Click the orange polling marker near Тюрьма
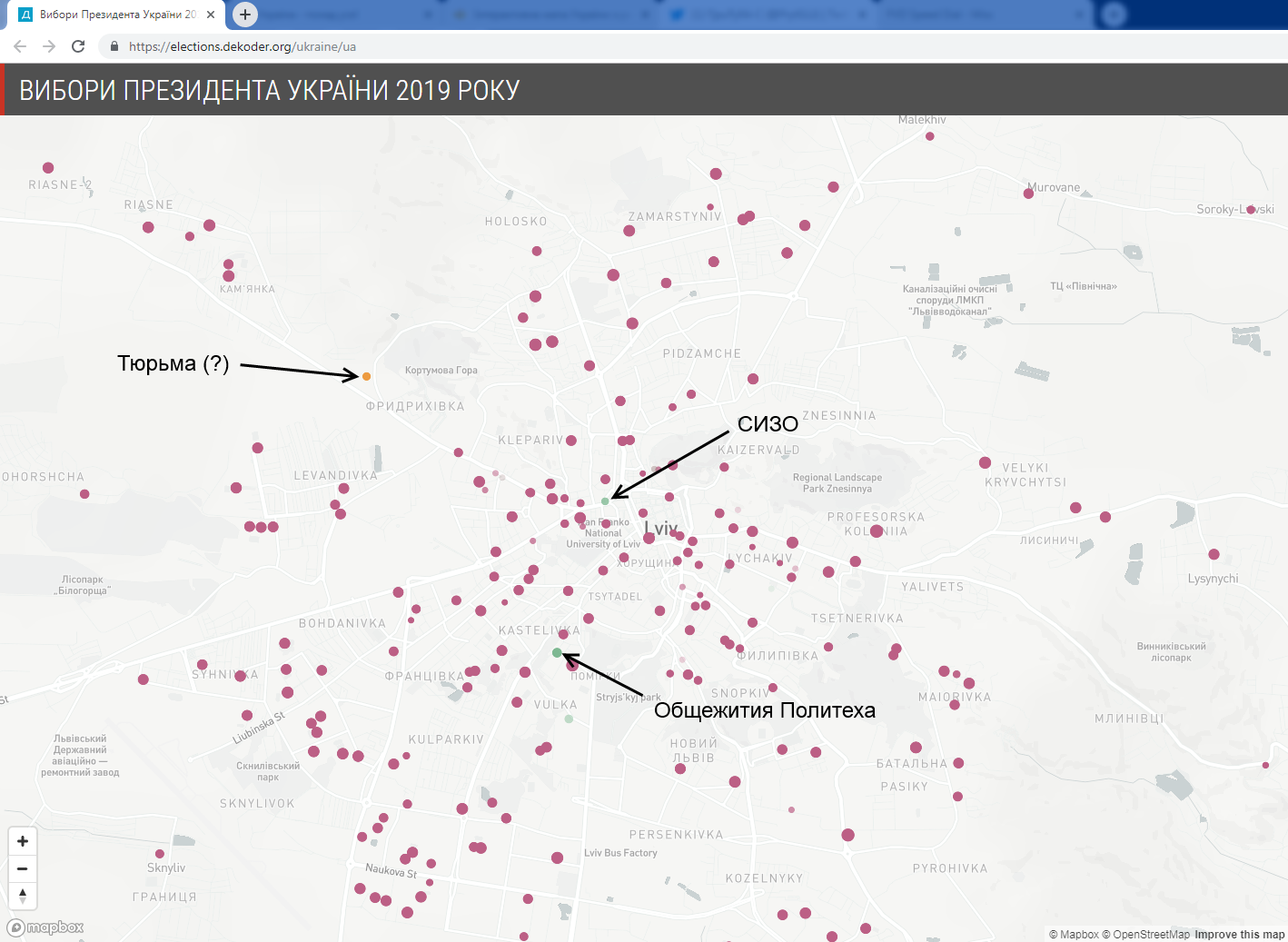Image resolution: width=1288 pixels, height=942 pixels. pos(367,376)
